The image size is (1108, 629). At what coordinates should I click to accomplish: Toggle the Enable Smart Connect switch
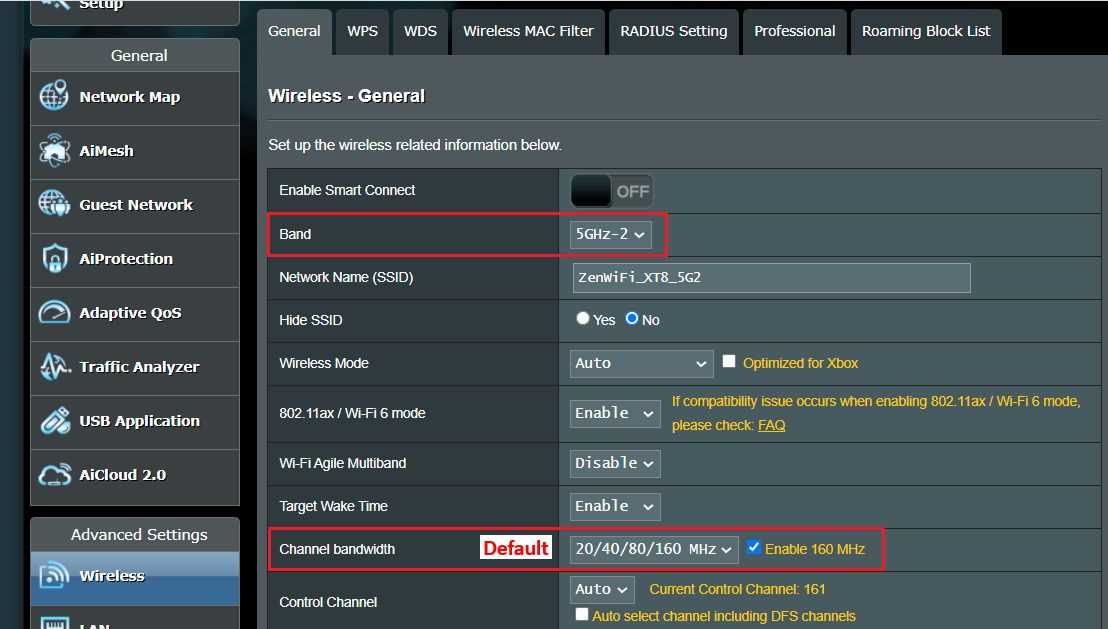click(611, 191)
